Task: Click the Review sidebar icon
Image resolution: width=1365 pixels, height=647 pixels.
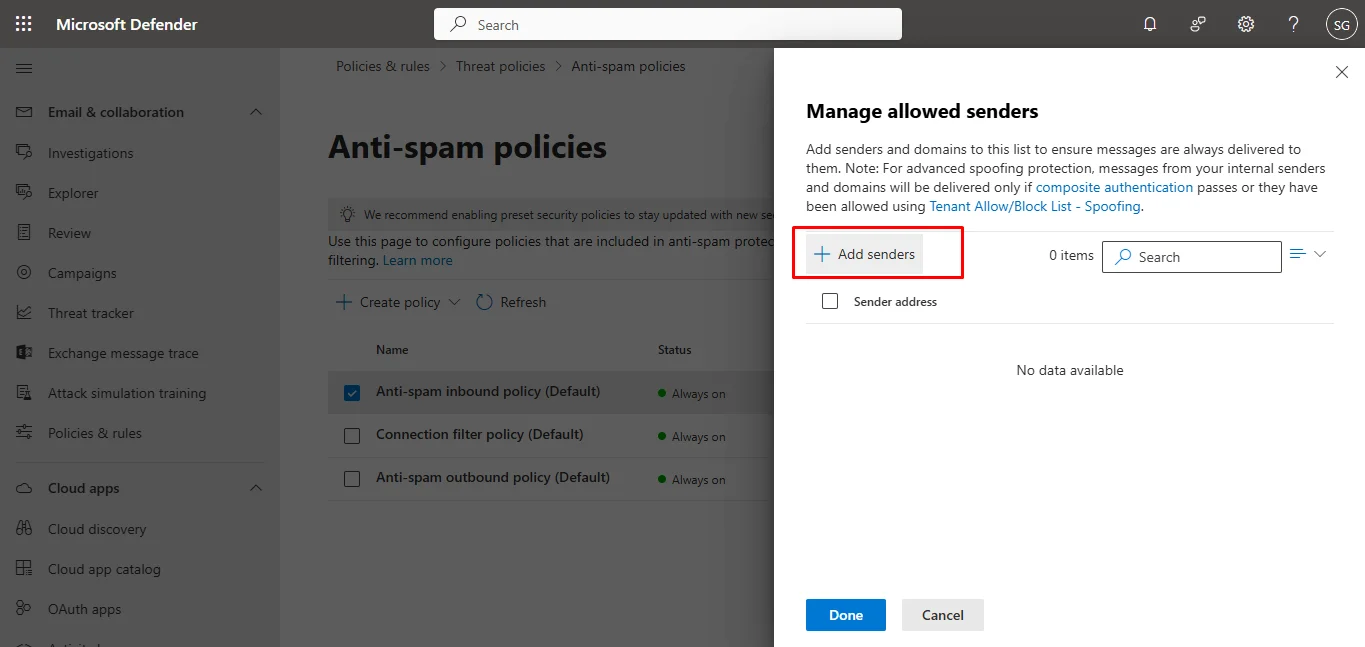Action: coord(25,232)
